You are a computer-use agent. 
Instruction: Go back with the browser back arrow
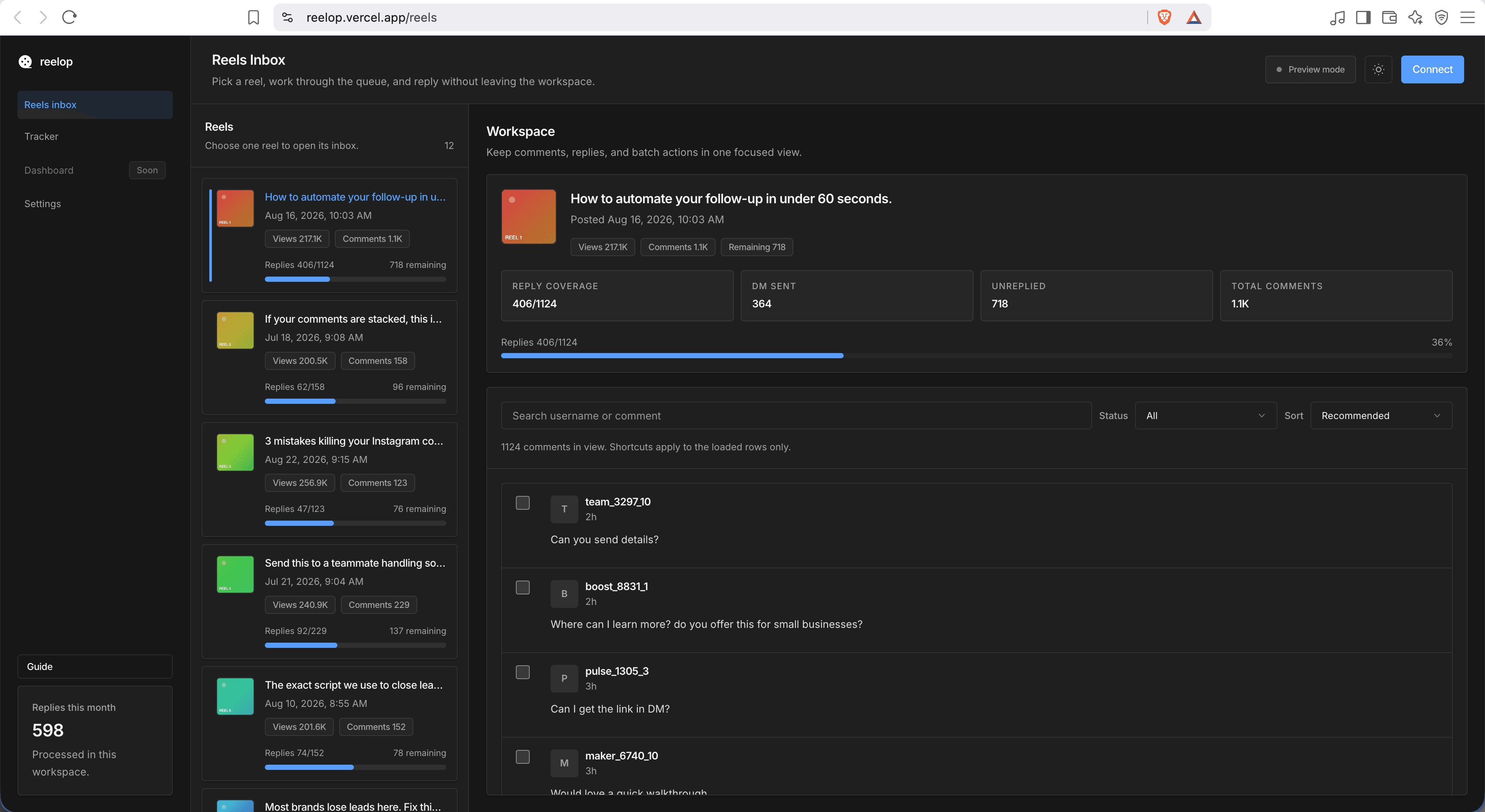pos(18,17)
